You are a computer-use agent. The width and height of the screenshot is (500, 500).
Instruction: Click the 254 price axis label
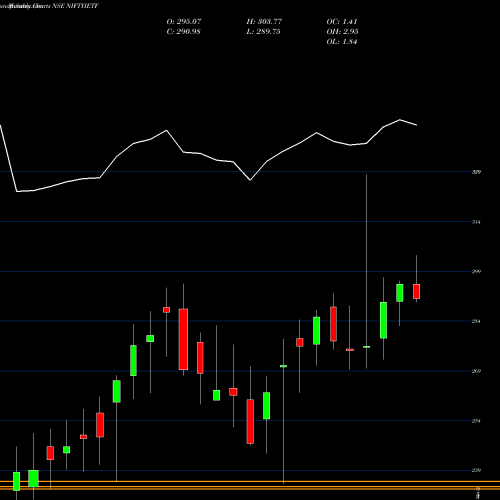pos(476,421)
